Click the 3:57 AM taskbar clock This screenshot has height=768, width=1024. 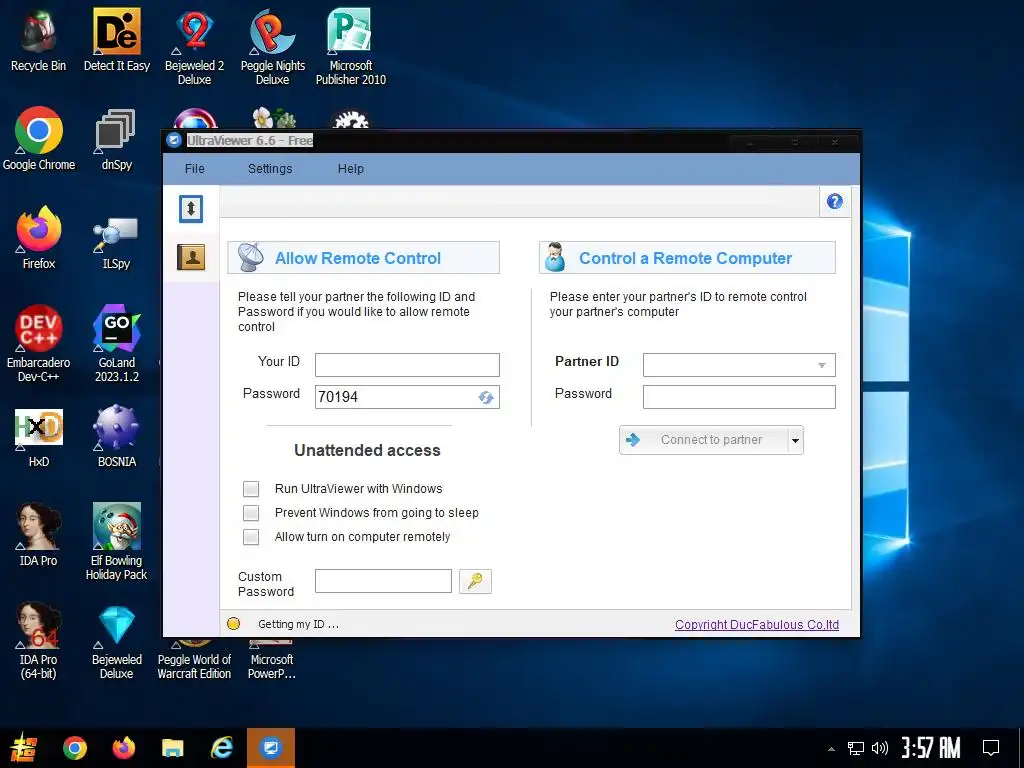[x=931, y=748]
